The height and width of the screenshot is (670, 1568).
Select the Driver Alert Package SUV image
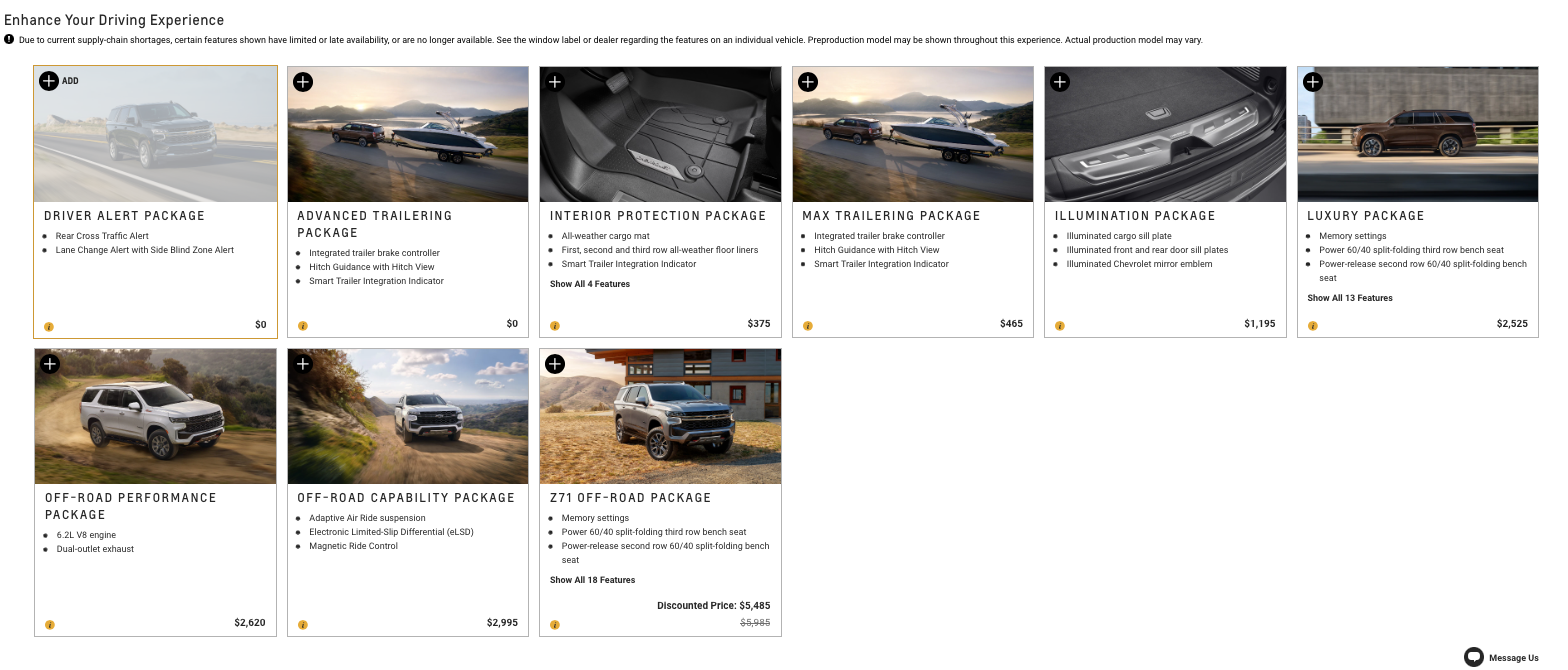155,134
